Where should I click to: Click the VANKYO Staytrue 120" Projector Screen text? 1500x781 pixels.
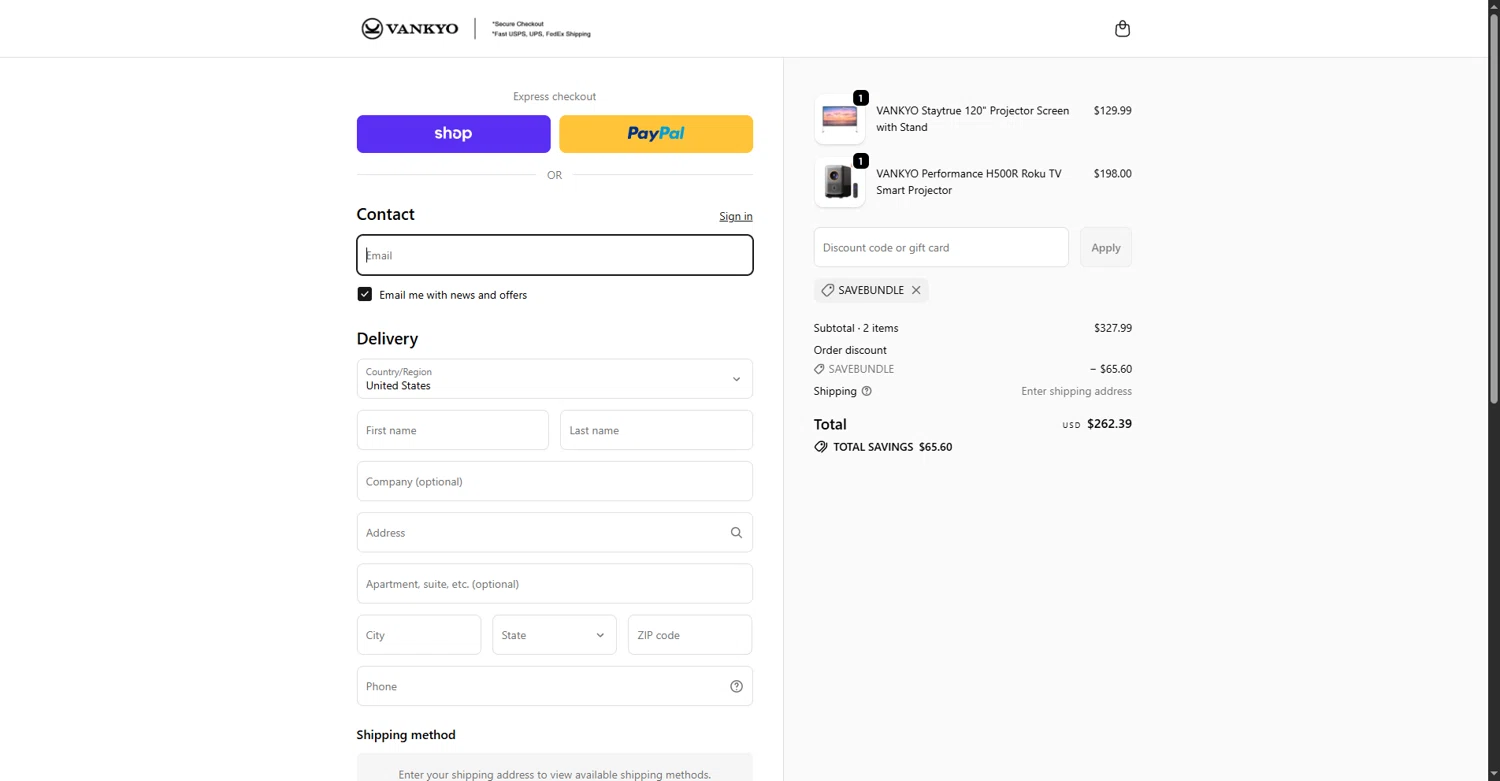(973, 119)
